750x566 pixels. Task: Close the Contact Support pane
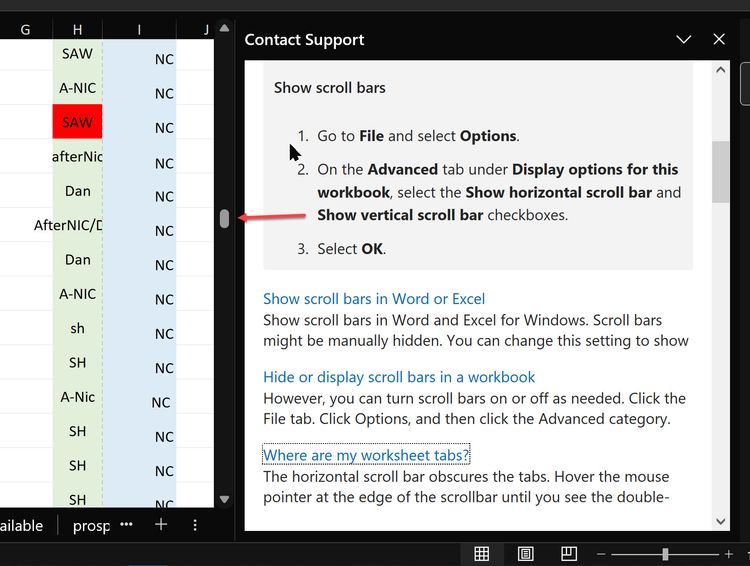point(719,39)
